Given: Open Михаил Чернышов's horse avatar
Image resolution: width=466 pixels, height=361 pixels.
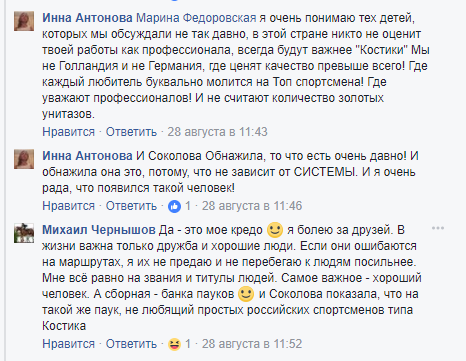Looking at the screenshot, I should pos(24,233).
